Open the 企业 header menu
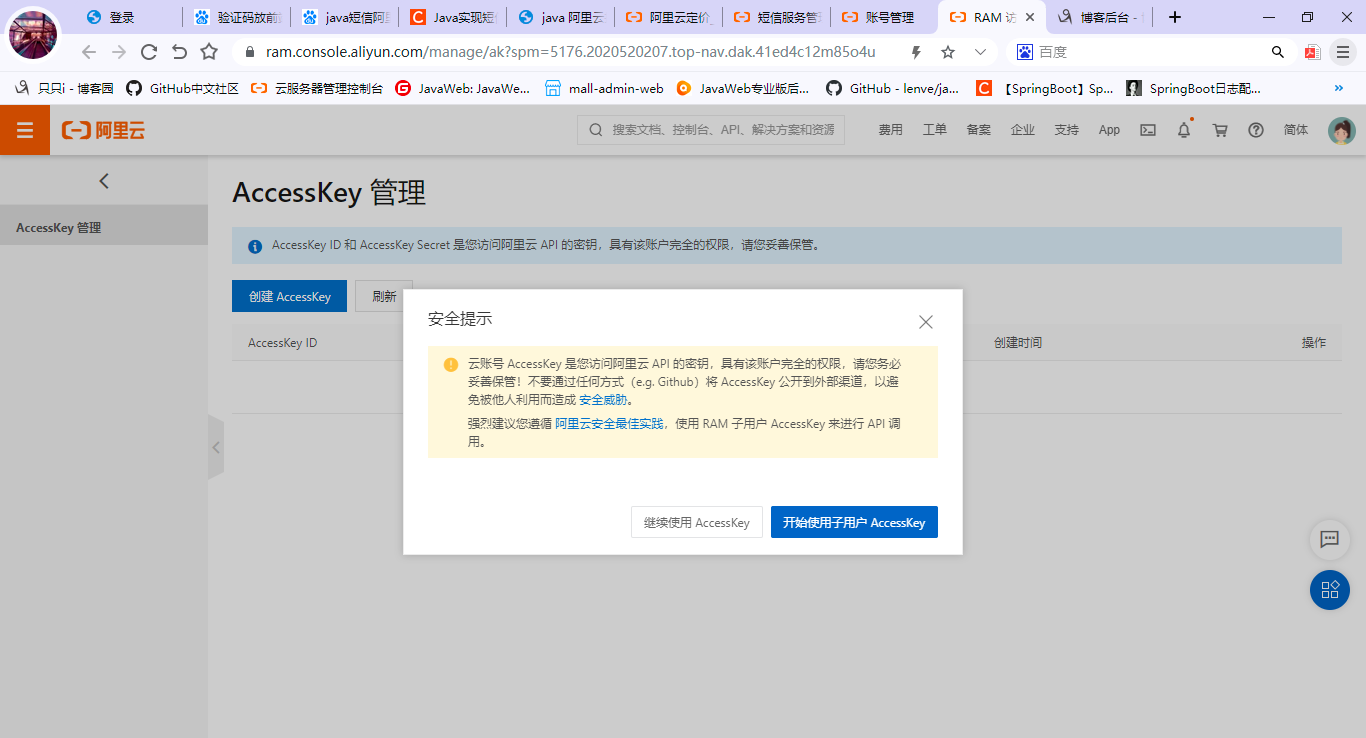1366x738 pixels. [x=1022, y=130]
